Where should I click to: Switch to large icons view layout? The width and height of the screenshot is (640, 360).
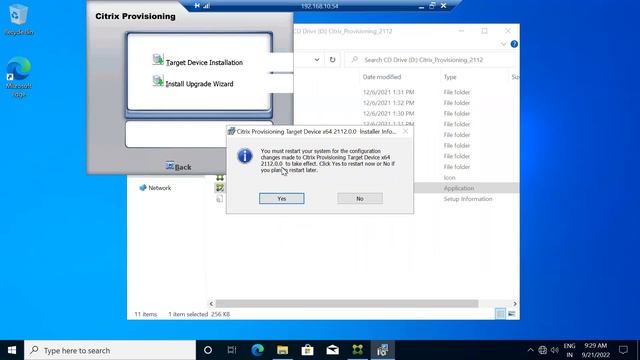pyautogui.click(x=511, y=314)
